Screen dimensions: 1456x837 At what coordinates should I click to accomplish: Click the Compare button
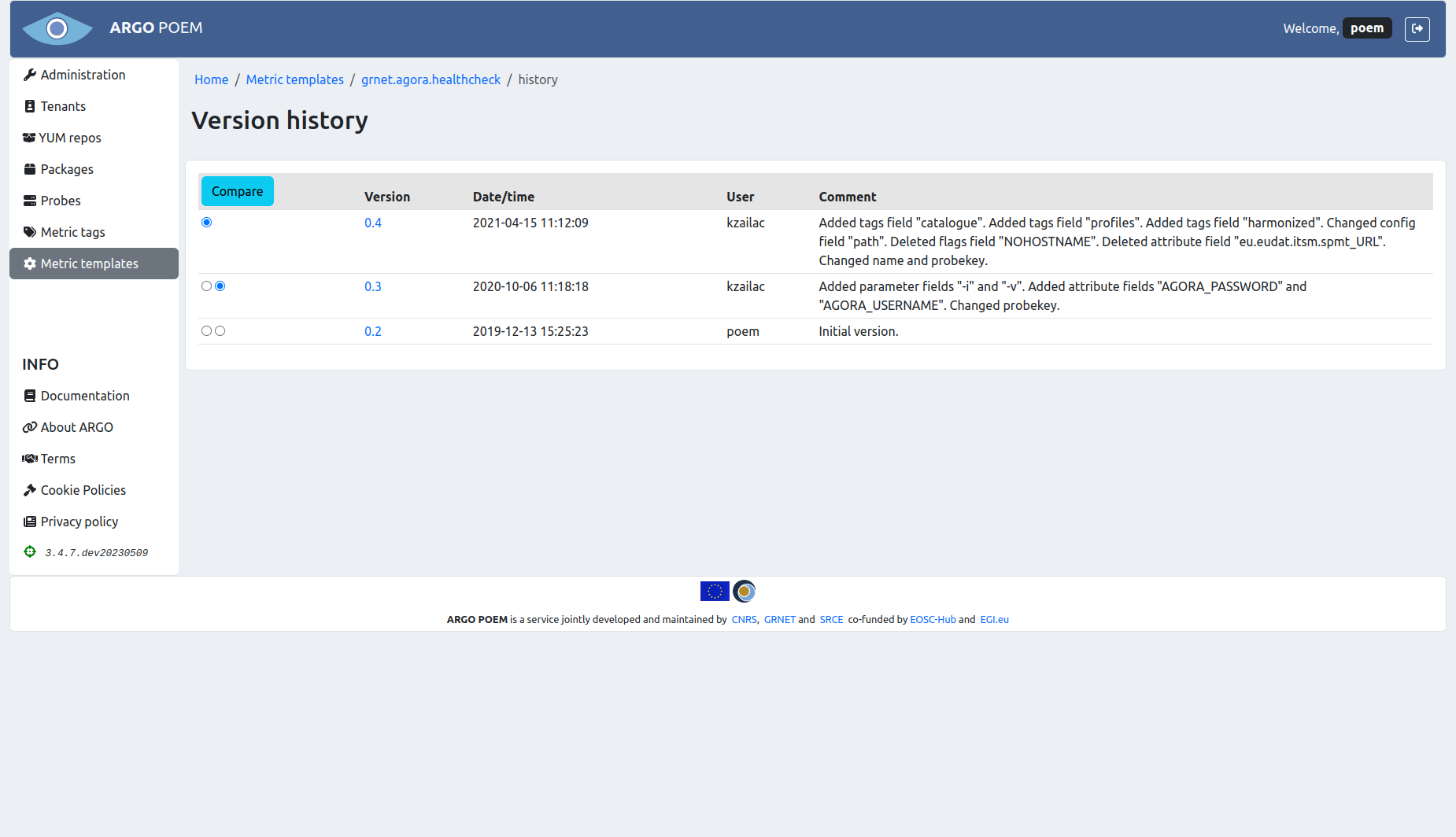[237, 190]
